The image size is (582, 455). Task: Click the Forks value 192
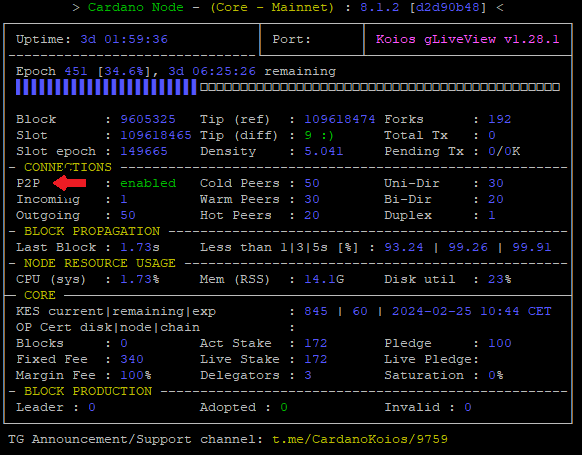(500, 119)
